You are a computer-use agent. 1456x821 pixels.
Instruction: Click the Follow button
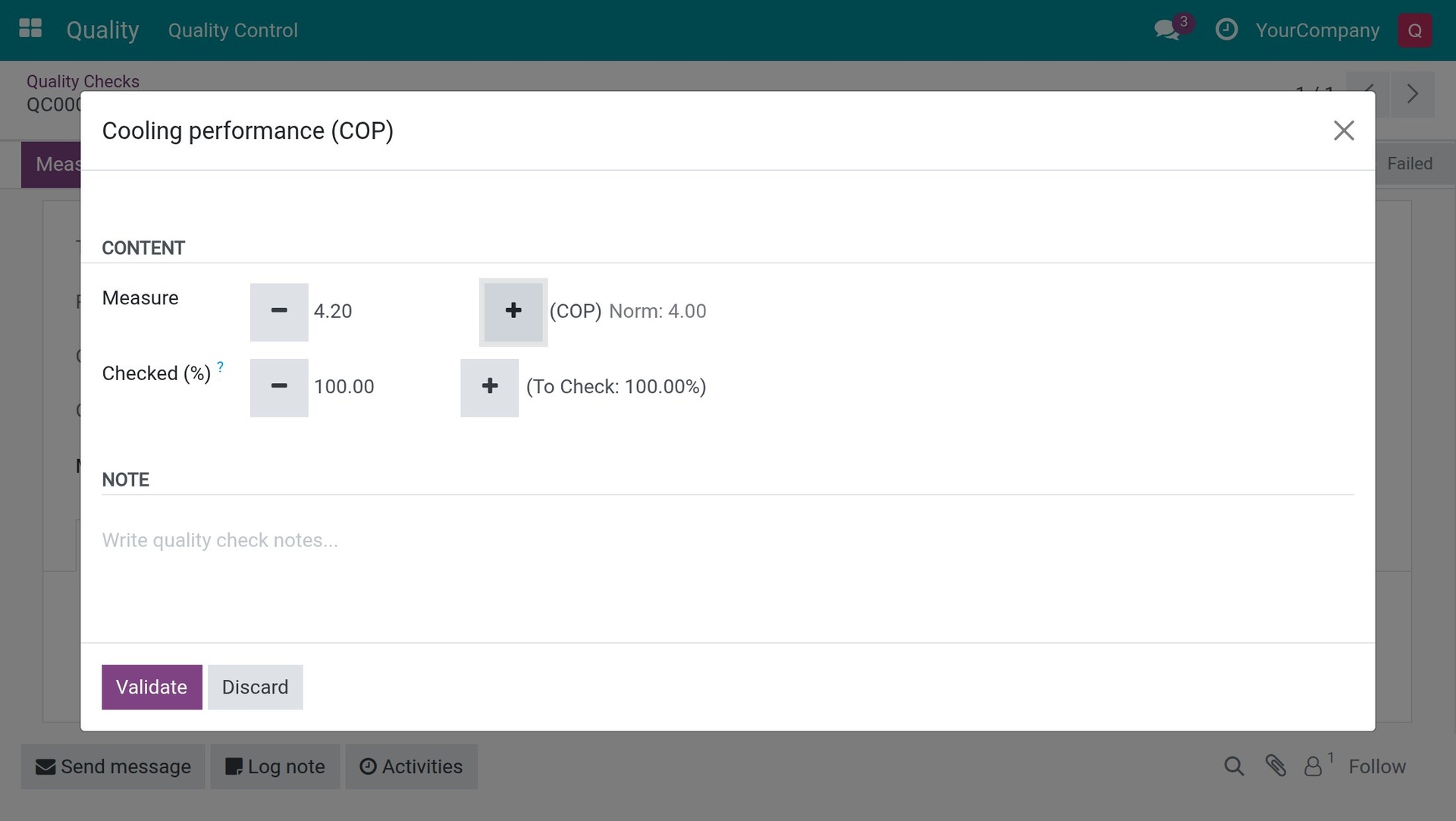pos(1377,766)
